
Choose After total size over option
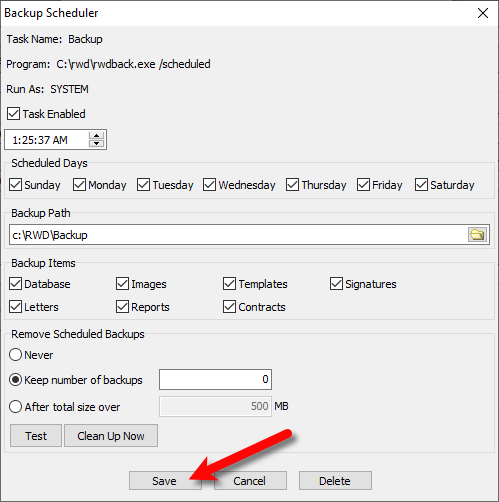tap(15, 407)
